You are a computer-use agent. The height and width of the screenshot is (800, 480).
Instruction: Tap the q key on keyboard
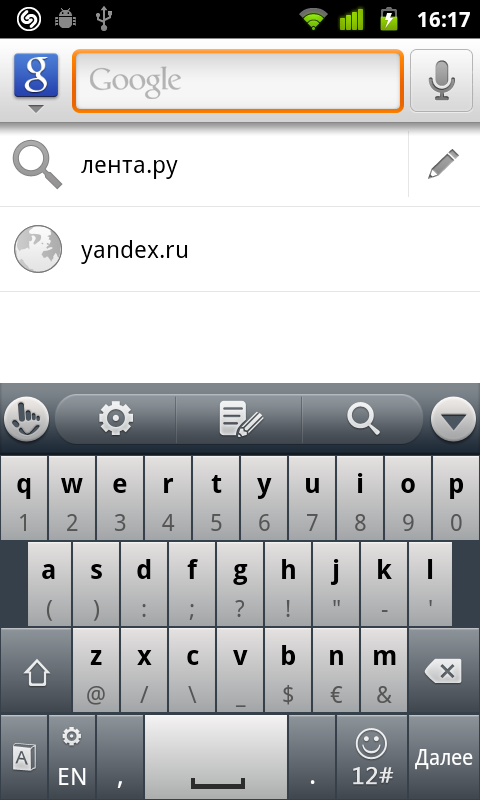tap(23, 498)
